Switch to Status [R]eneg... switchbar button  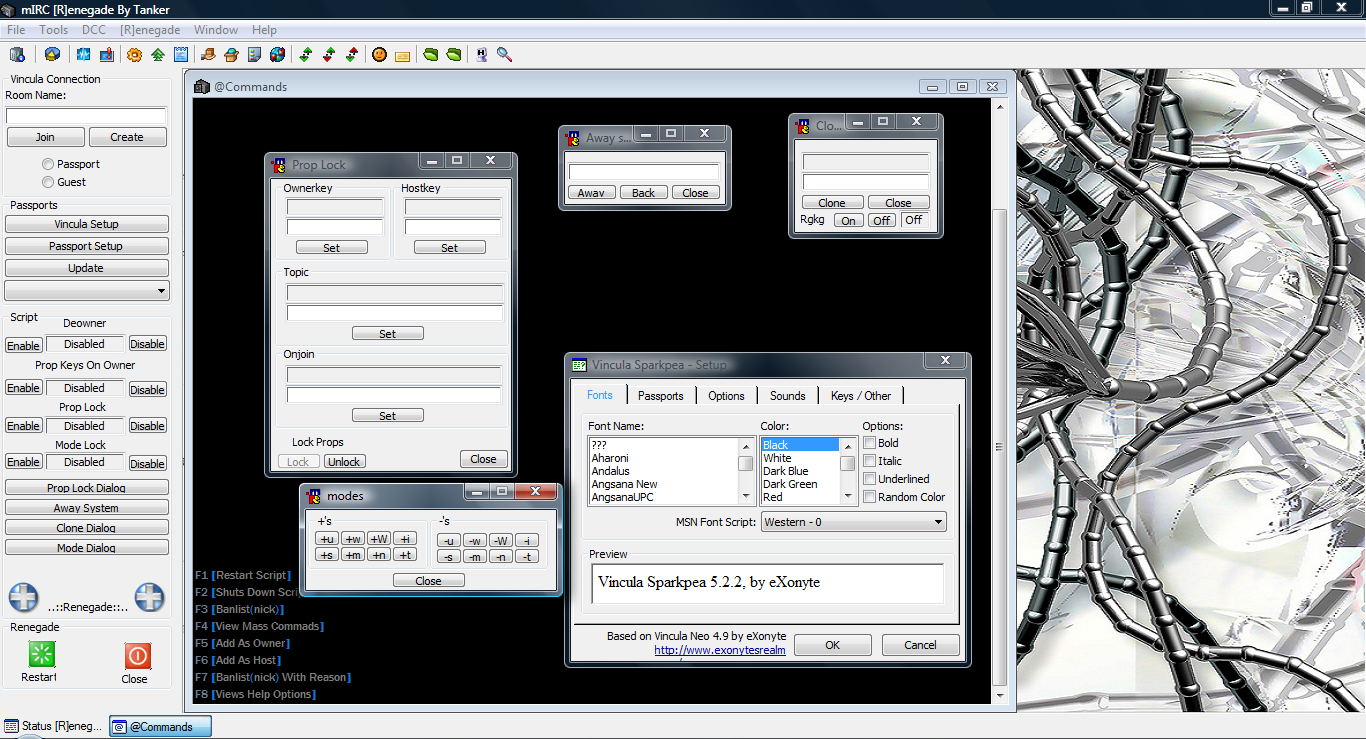[x=54, y=726]
